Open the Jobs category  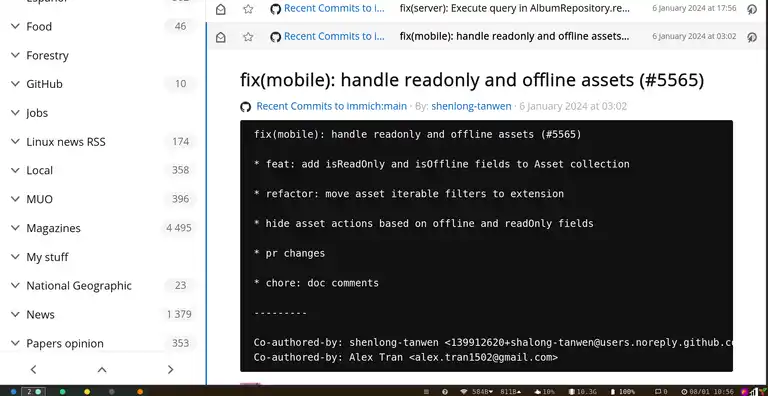pos(37,113)
